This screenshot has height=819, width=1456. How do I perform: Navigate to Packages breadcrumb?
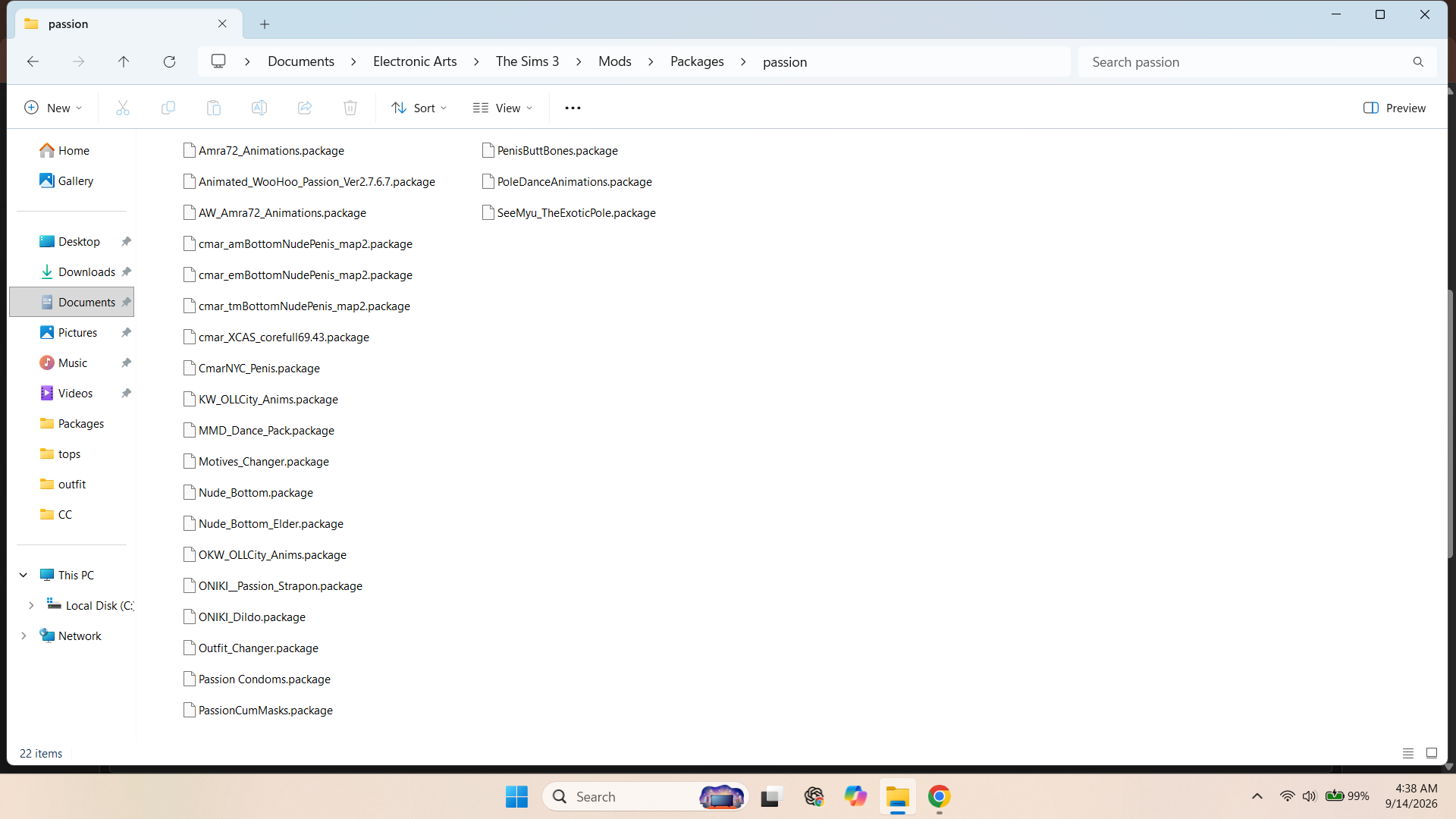click(697, 61)
